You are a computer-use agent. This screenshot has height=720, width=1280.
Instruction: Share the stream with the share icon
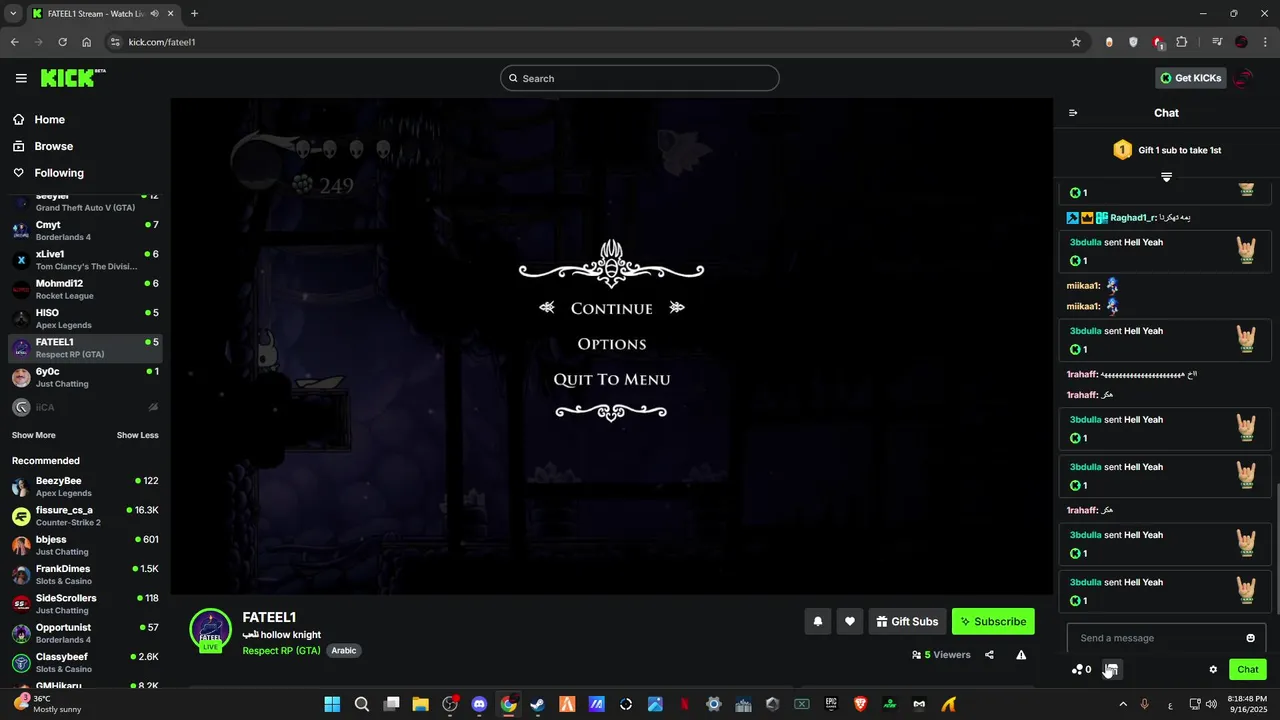click(x=989, y=655)
